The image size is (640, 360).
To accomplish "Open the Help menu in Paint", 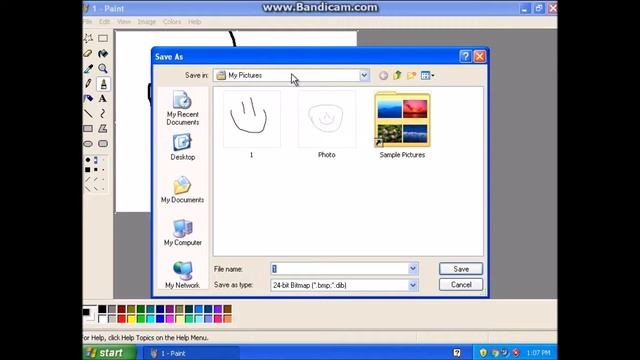I will tap(194, 22).
